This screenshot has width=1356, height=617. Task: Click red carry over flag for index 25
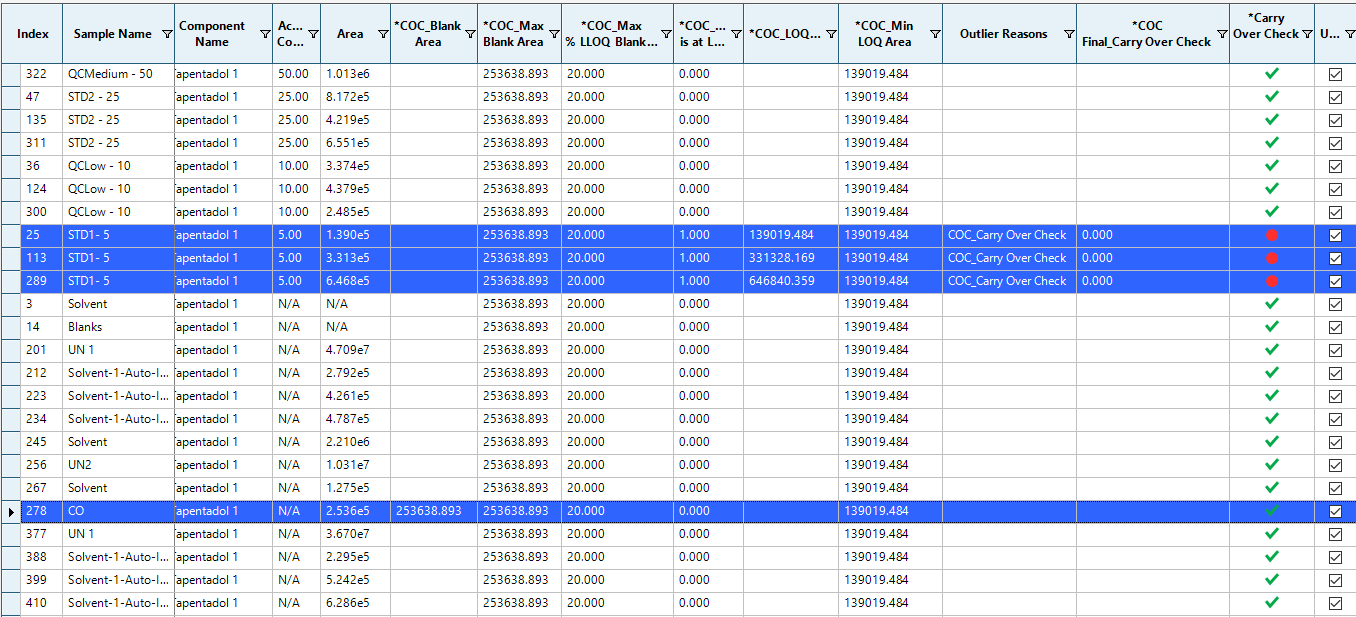[x=1272, y=235]
